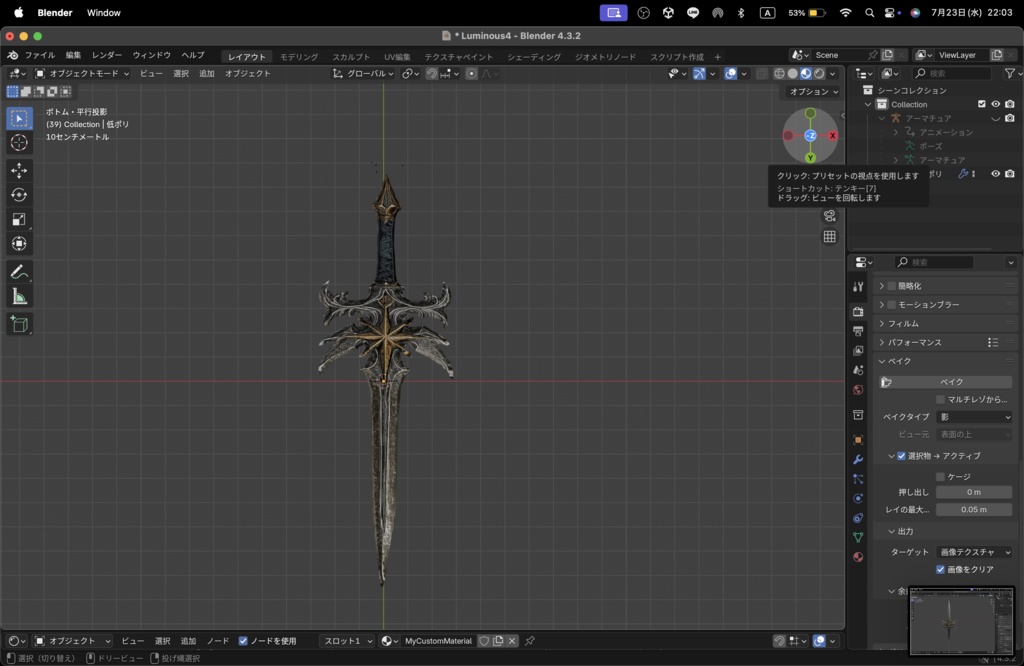Open the レンダー menu
This screenshot has width=1024, height=666.
(x=107, y=55)
